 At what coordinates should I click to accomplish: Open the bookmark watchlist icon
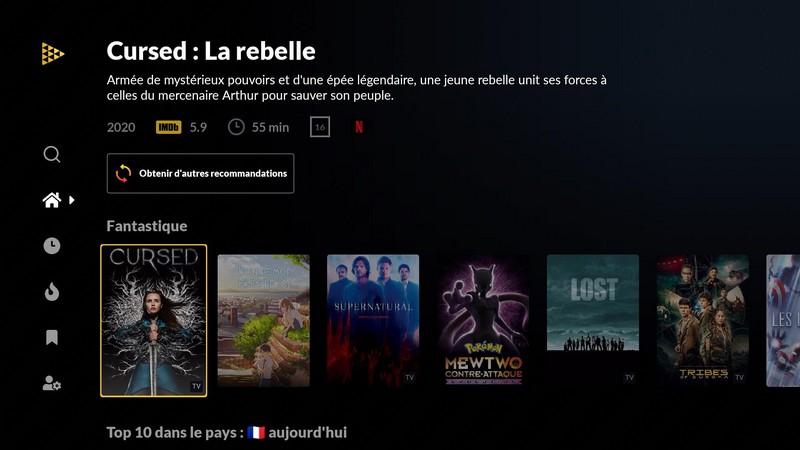[52, 338]
